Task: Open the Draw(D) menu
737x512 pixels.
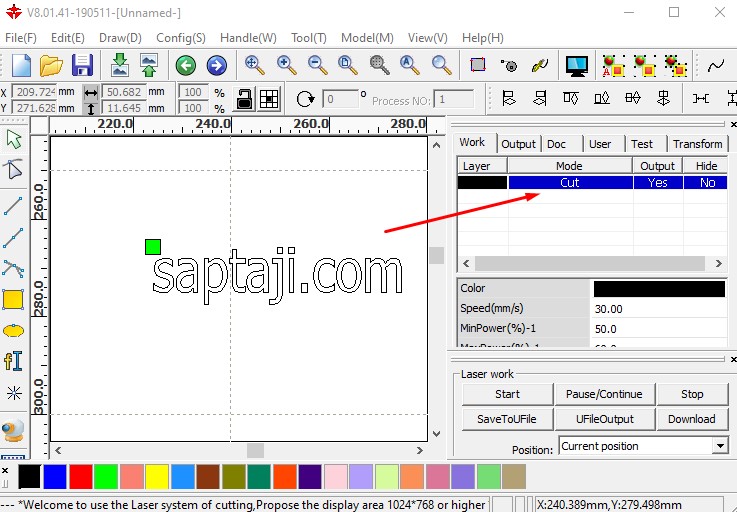Action: 120,38
